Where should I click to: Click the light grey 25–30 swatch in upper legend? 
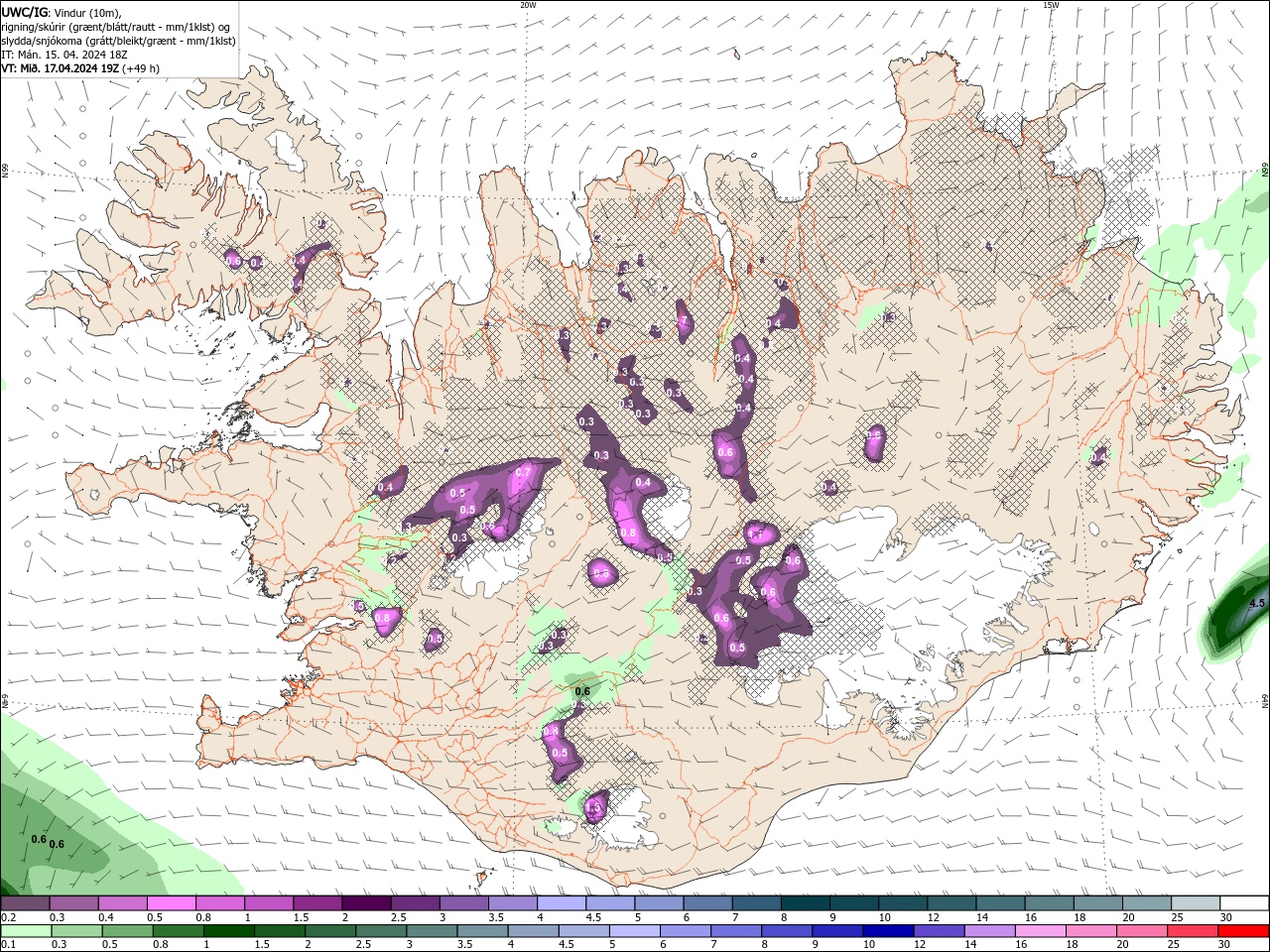click(1196, 903)
